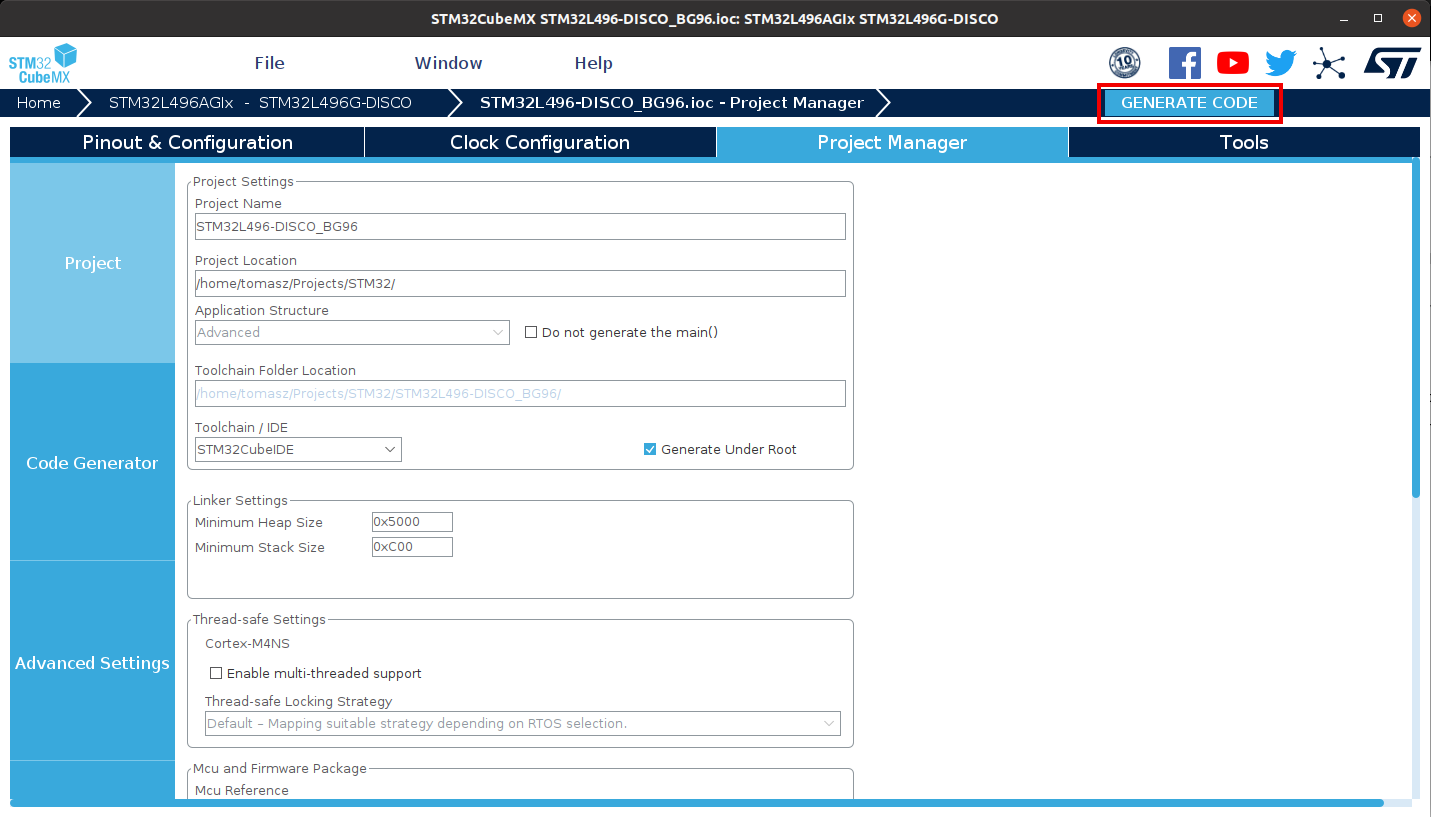Viewport: 1431px width, 817px height.
Task: Click the Project Location input field
Action: [520, 283]
